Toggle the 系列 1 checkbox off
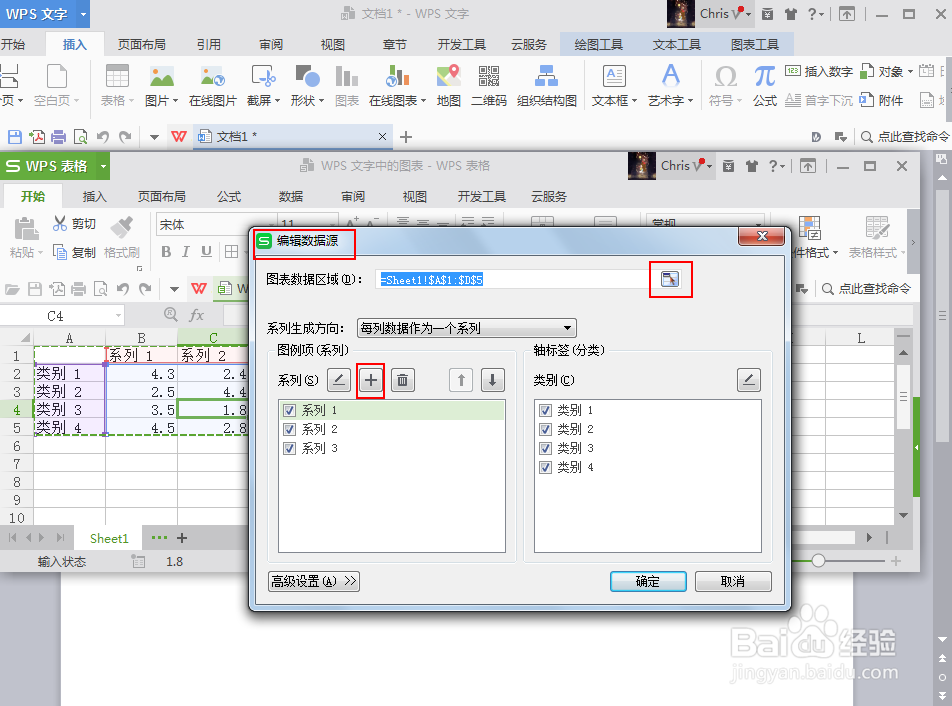Screen dimensions: 952x706 click(x=291, y=409)
